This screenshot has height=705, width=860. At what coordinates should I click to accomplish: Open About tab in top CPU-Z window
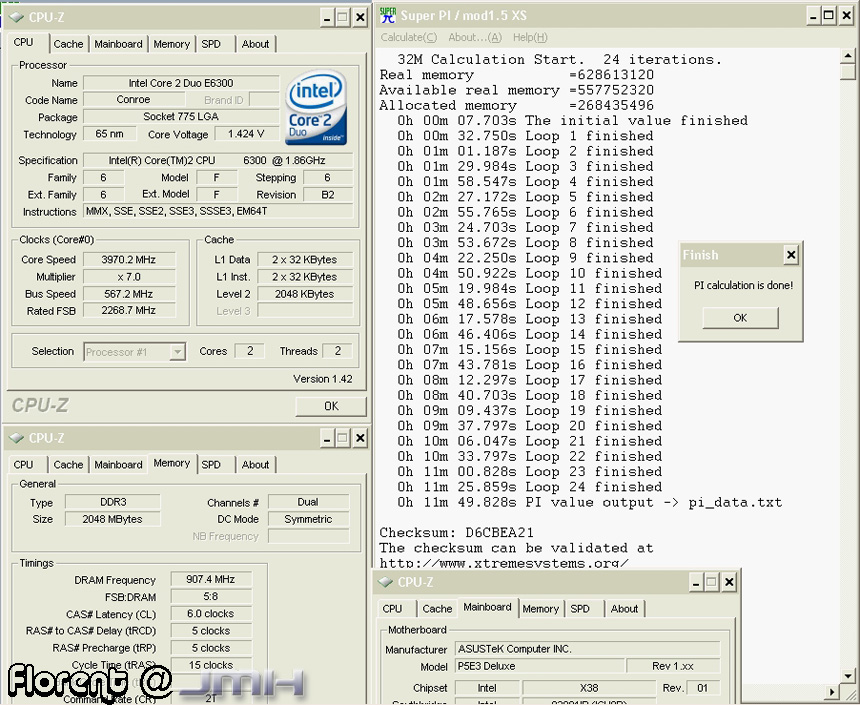tap(256, 44)
